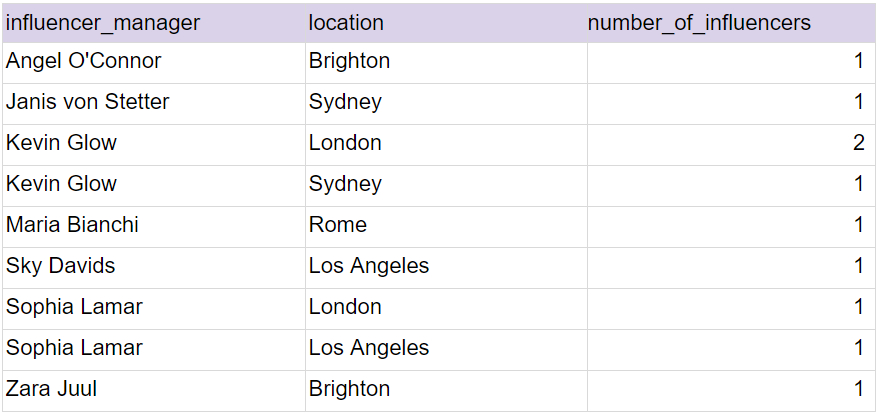Click Los Angeles in Sky Davids' row
877x415 pixels.
coord(369,266)
